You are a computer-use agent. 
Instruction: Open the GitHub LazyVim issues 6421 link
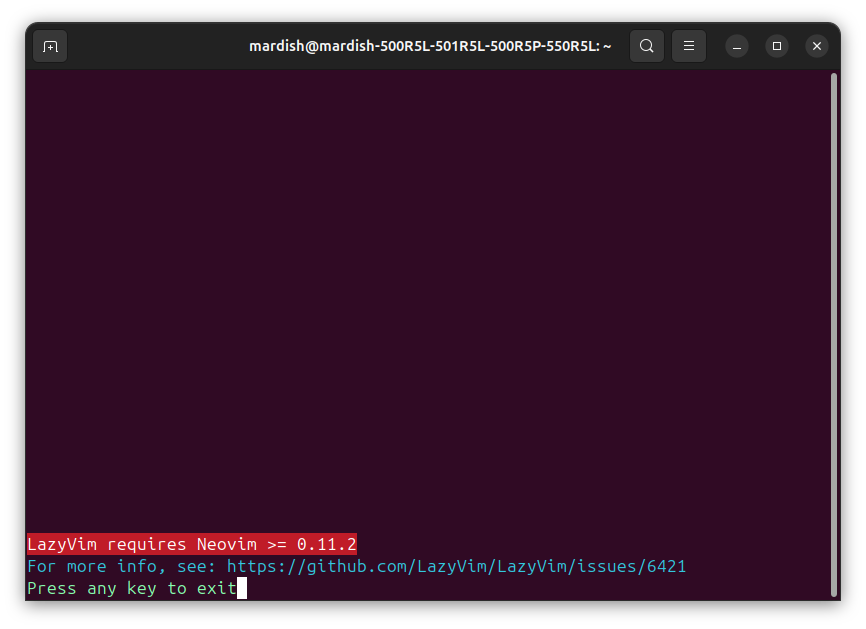click(x=456, y=567)
